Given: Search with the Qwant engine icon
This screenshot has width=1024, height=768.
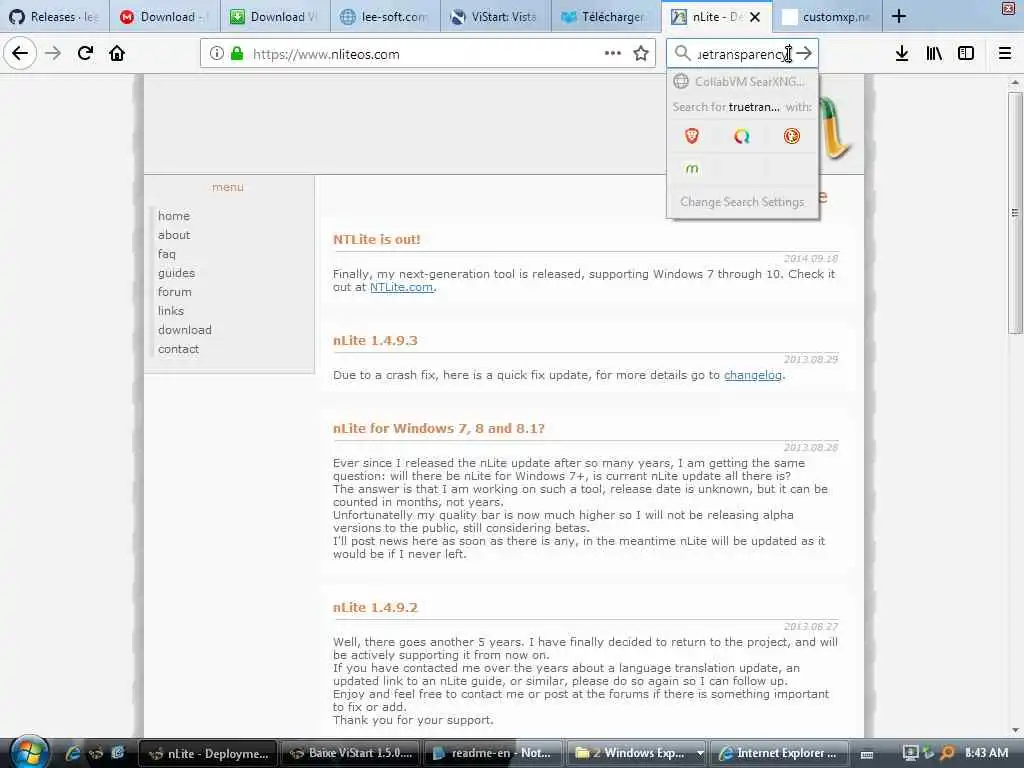Looking at the screenshot, I should 742,136.
